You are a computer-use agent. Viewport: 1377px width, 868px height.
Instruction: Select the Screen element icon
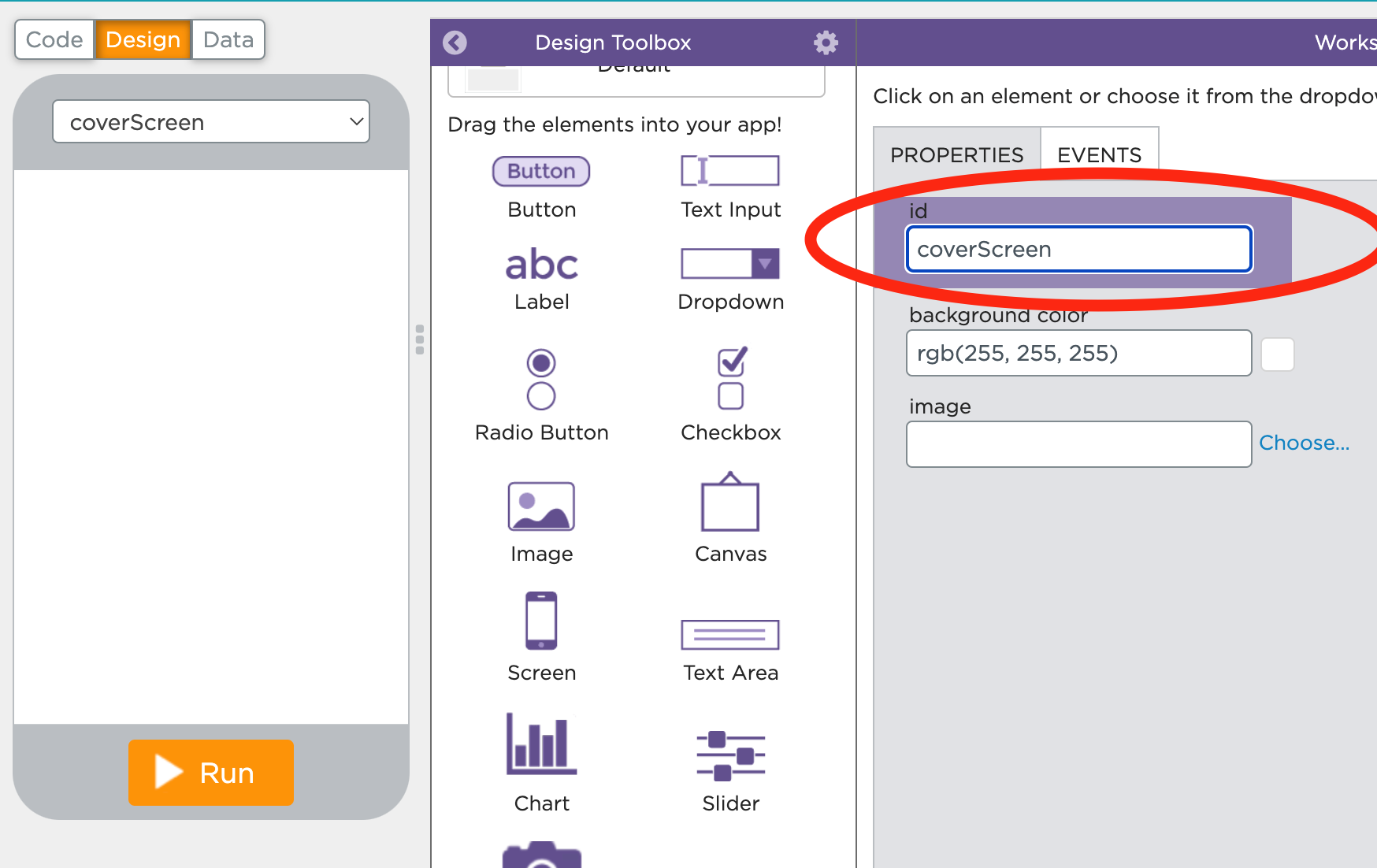[541, 621]
